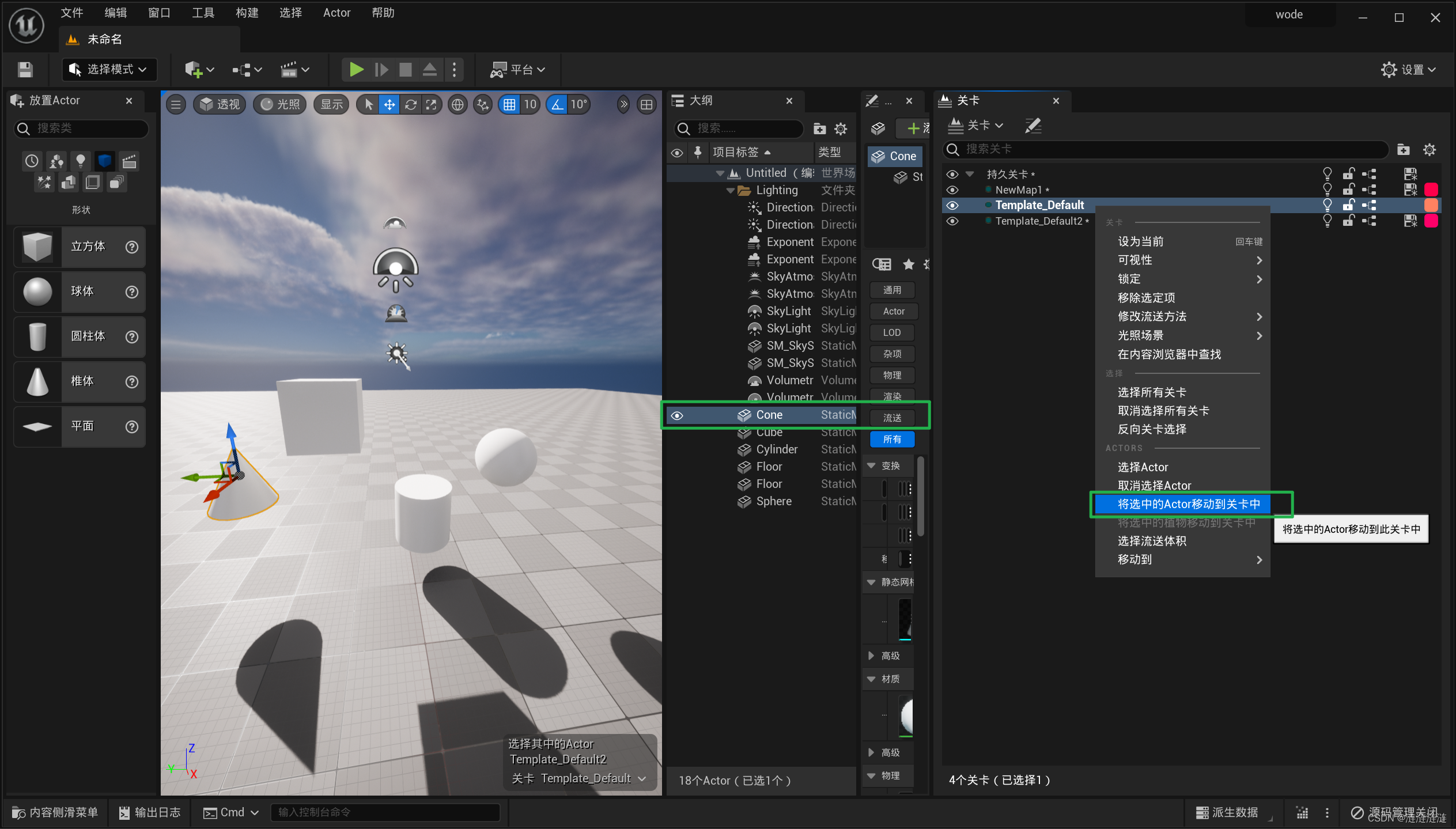This screenshot has width=1456, height=829.
Task: Click the orange Template_Default level color swatch
Action: 1431,205
